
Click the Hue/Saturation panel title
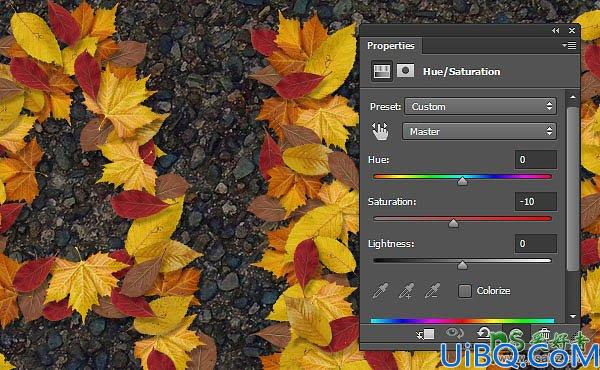(461, 72)
